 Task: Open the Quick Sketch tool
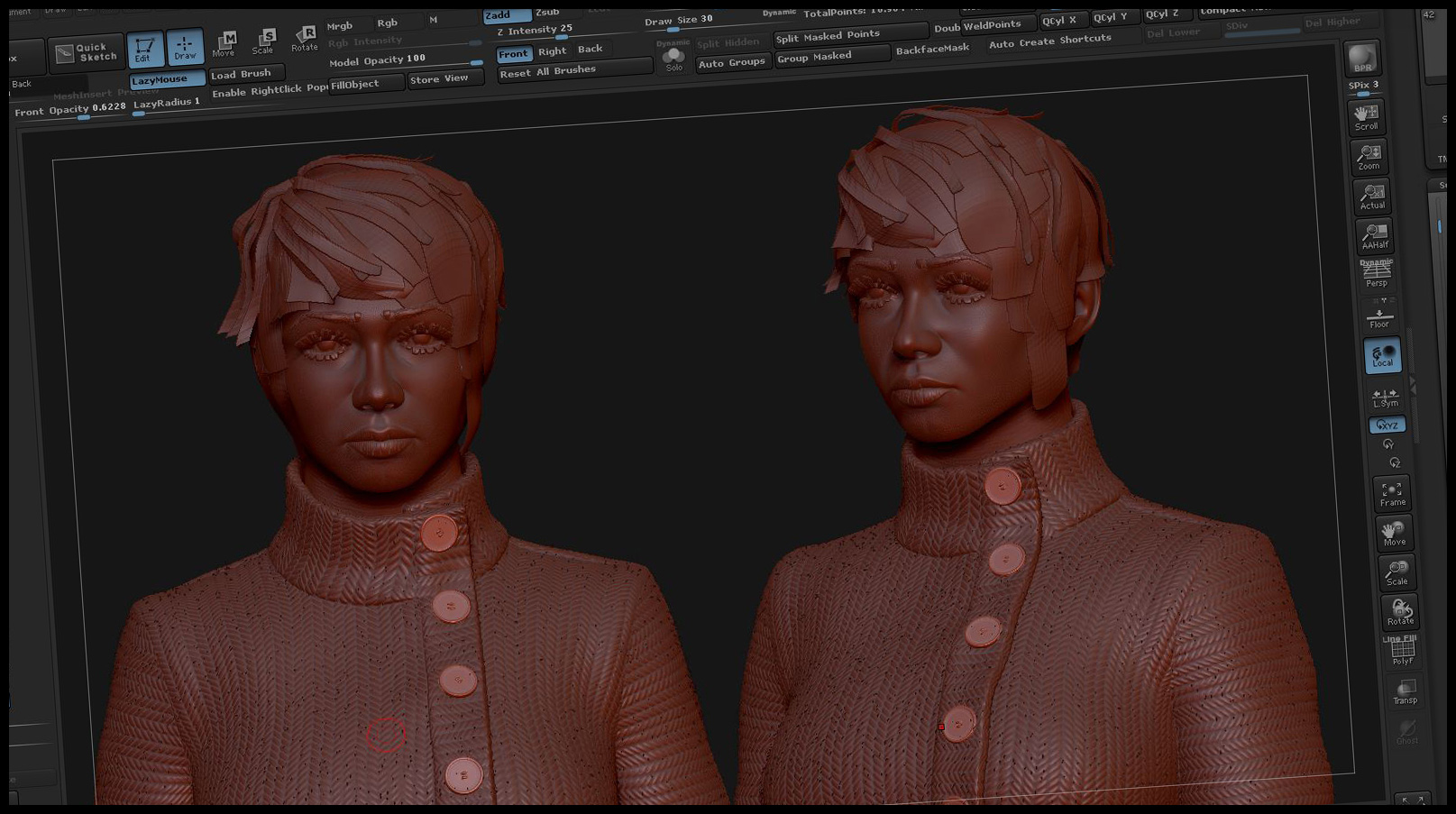coord(86,54)
